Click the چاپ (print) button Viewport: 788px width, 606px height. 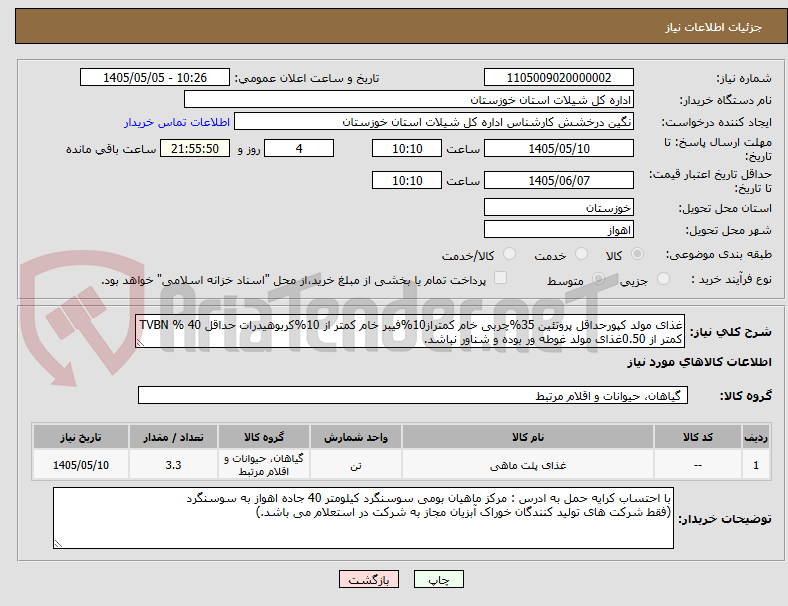tap(438, 579)
